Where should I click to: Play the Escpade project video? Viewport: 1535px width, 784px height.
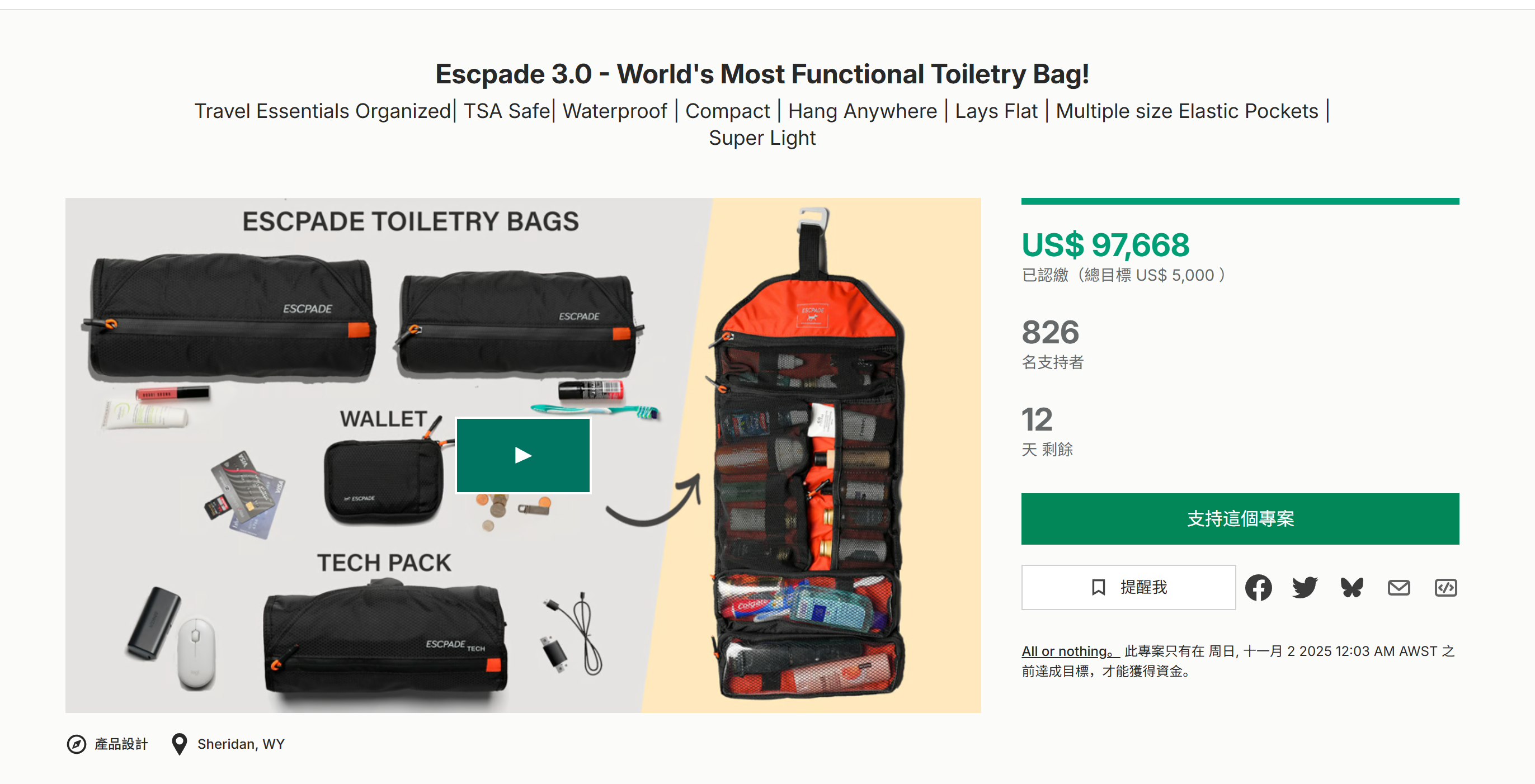point(522,456)
